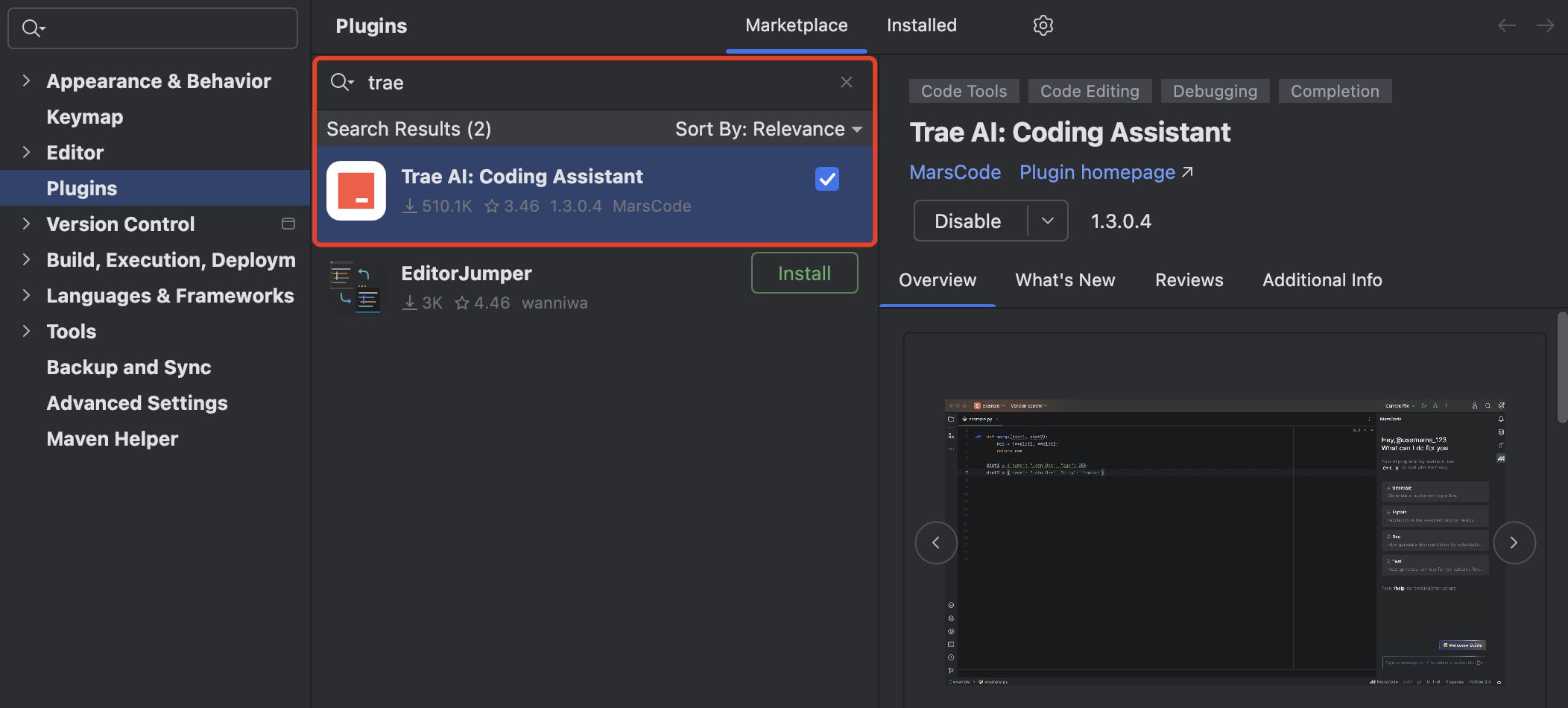
Task: Expand Appearance & Behavior settings
Action: point(27,80)
